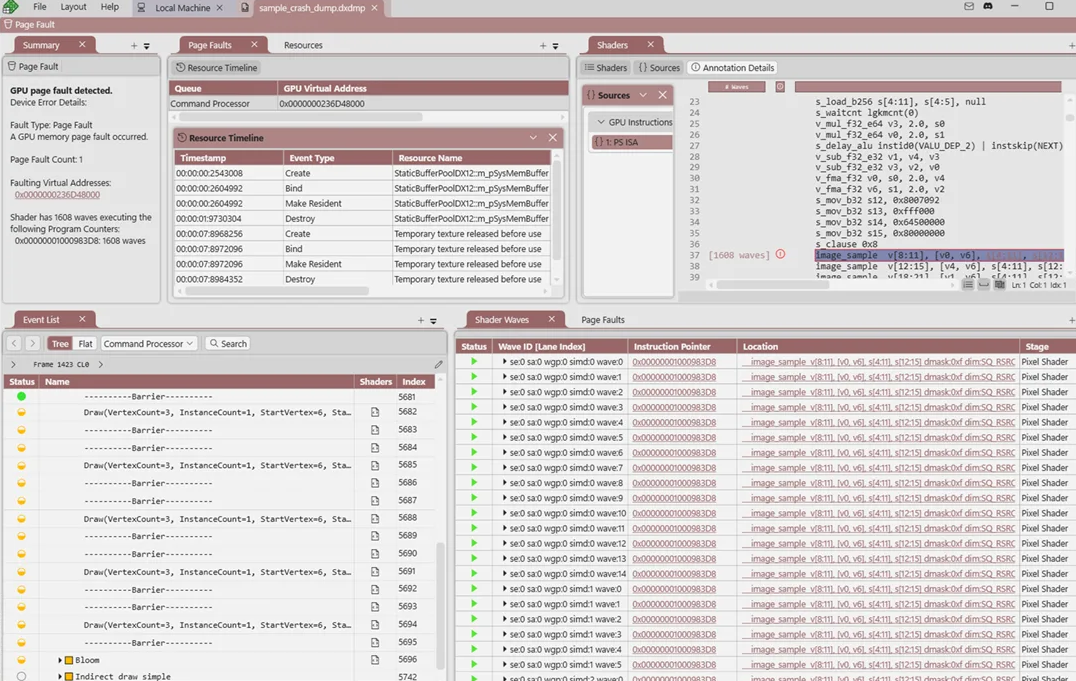This screenshot has height=681, width=1076.
Task: Switch Event List to Tree view
Action: pyautogui.click(x=60, y=343)
